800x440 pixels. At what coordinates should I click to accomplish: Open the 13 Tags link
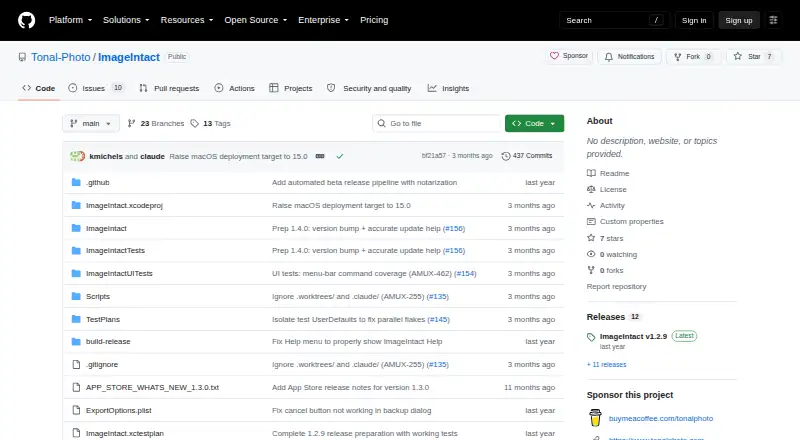coord(210,124)
